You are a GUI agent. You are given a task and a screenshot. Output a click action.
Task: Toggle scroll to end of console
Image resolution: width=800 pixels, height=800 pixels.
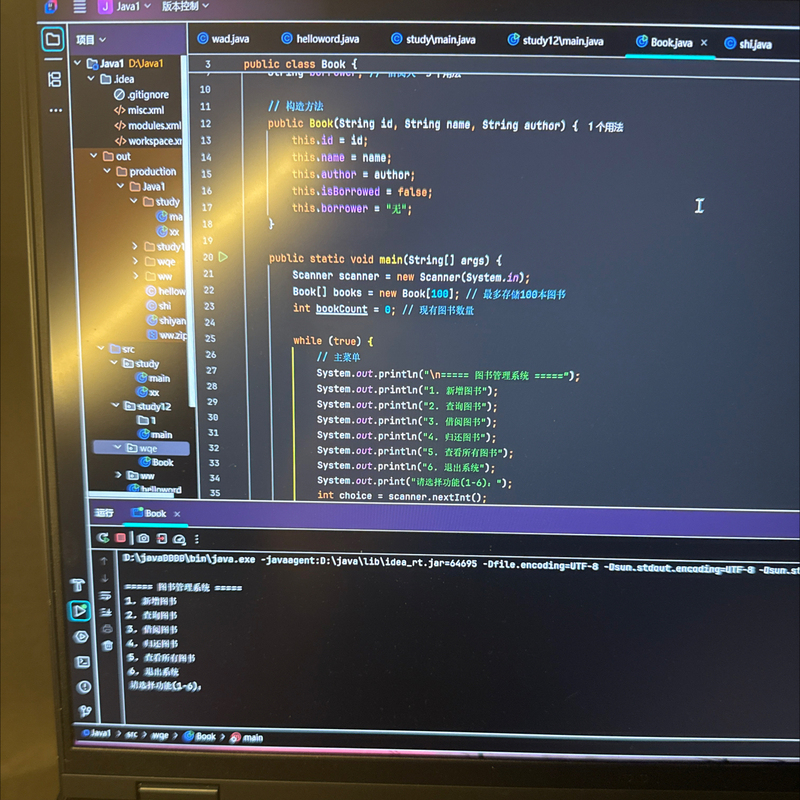pyautogui.click(x=106, y=612)
